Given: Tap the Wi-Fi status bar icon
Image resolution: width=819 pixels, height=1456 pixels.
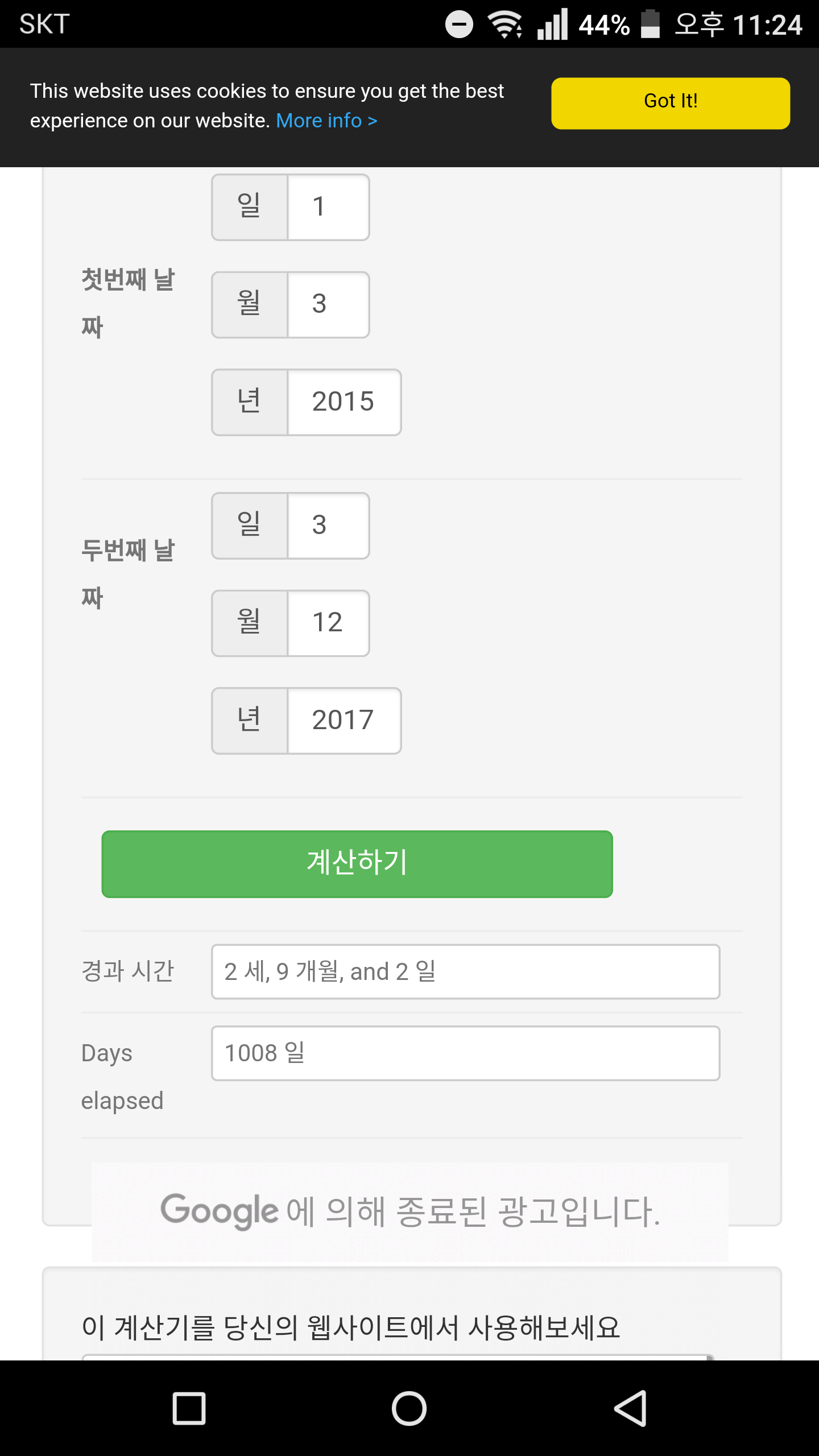Looking at the screenshot, I should click(x=504, y=24).
